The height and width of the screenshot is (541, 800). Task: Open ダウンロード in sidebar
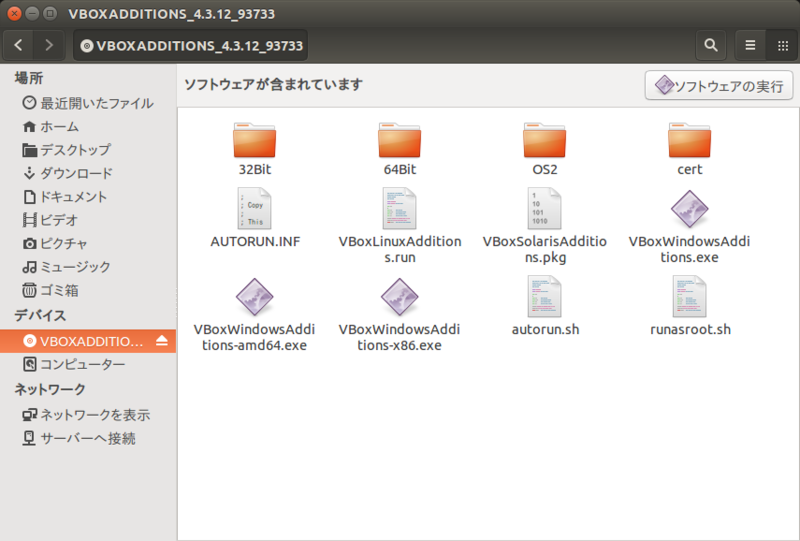click(x=88, y=174)
